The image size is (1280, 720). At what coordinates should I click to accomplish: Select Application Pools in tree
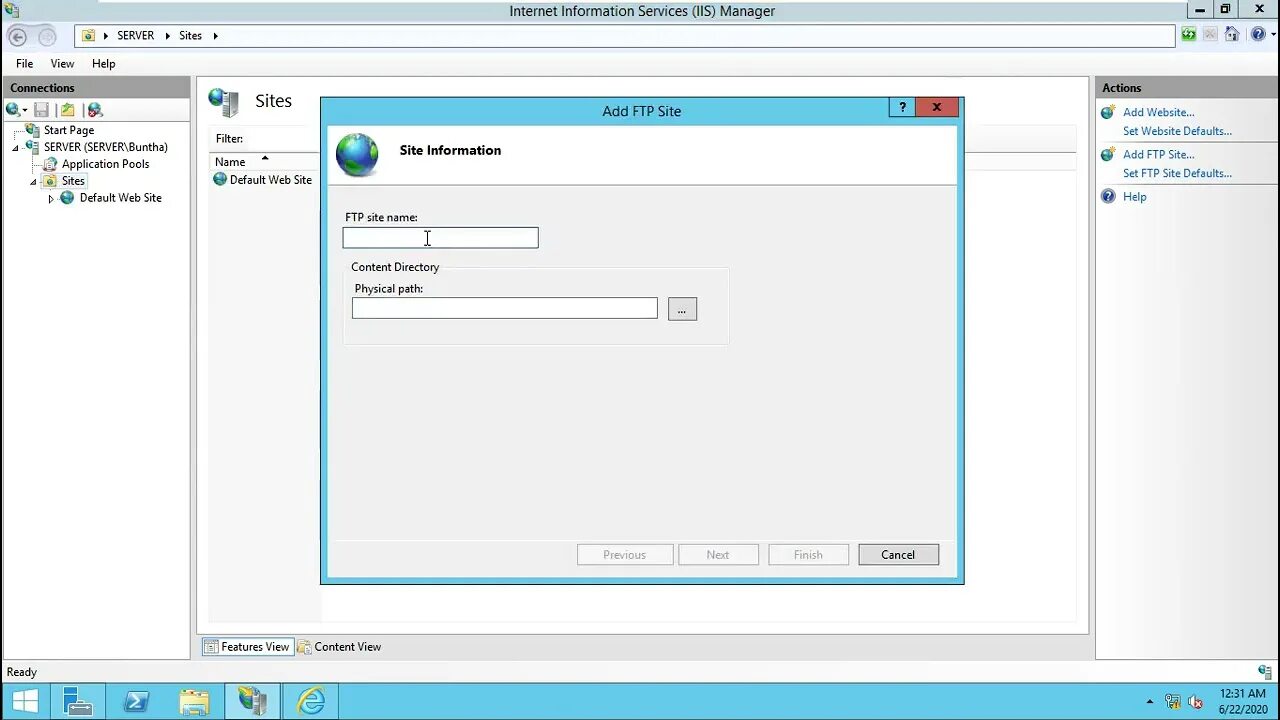tap(105, 164)
